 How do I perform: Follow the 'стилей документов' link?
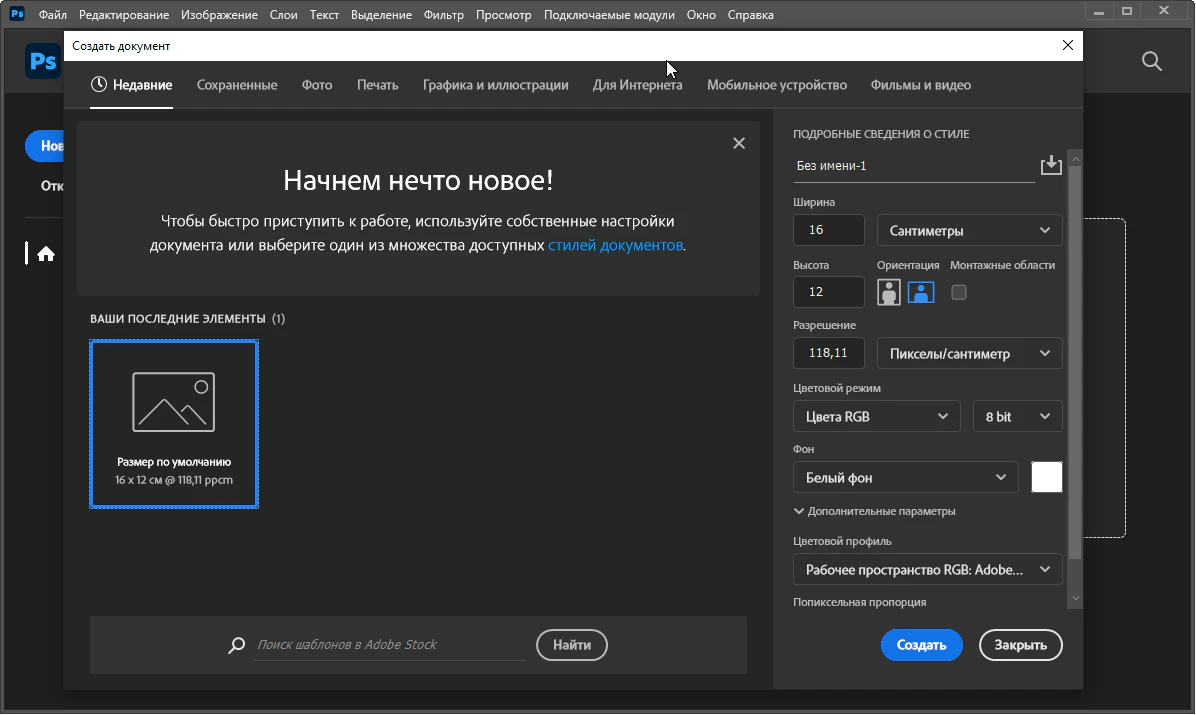615,245
